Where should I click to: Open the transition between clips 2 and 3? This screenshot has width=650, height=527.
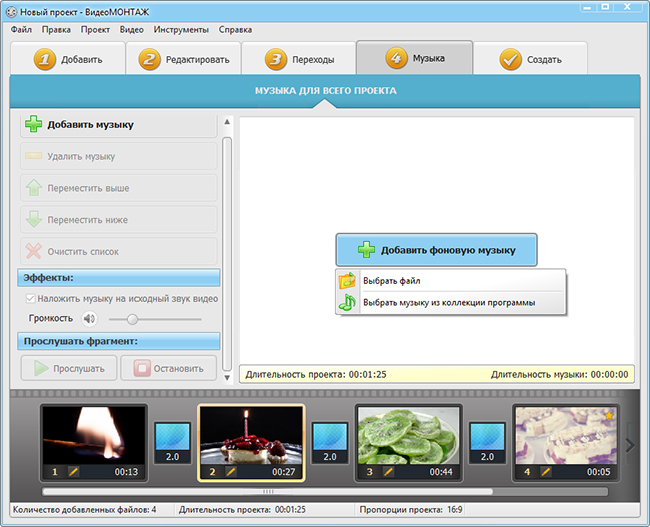330,443
